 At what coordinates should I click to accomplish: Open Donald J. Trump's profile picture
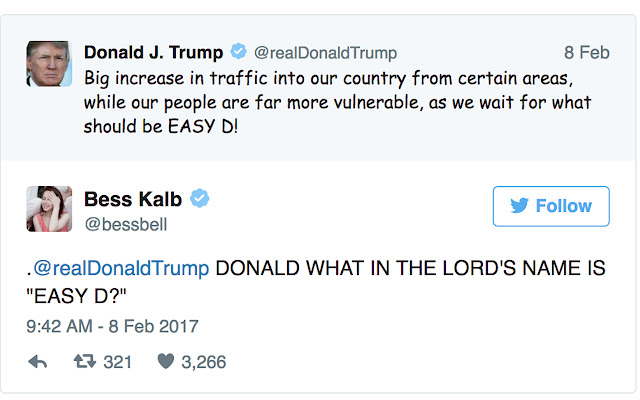[x=48, y=64]
